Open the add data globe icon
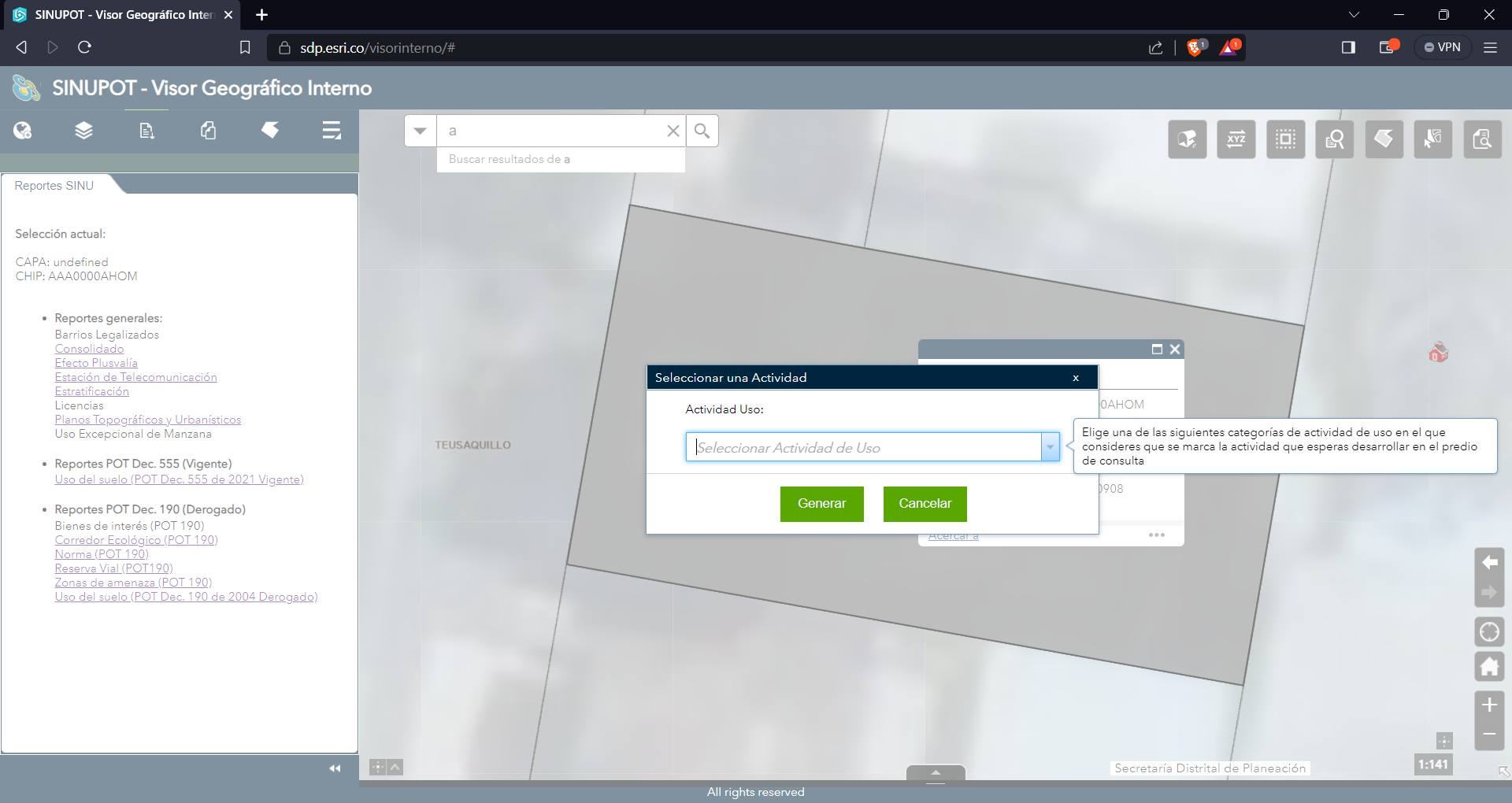 pyautogui.click(x=23, y=131)
